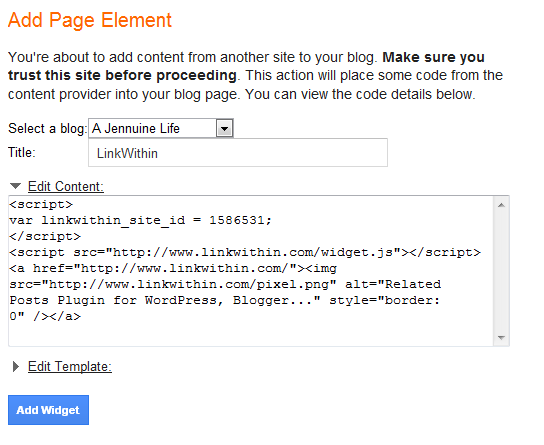544x445 pixels.
Task: Open the Edit Template link
Action: [x=70, y=366]
